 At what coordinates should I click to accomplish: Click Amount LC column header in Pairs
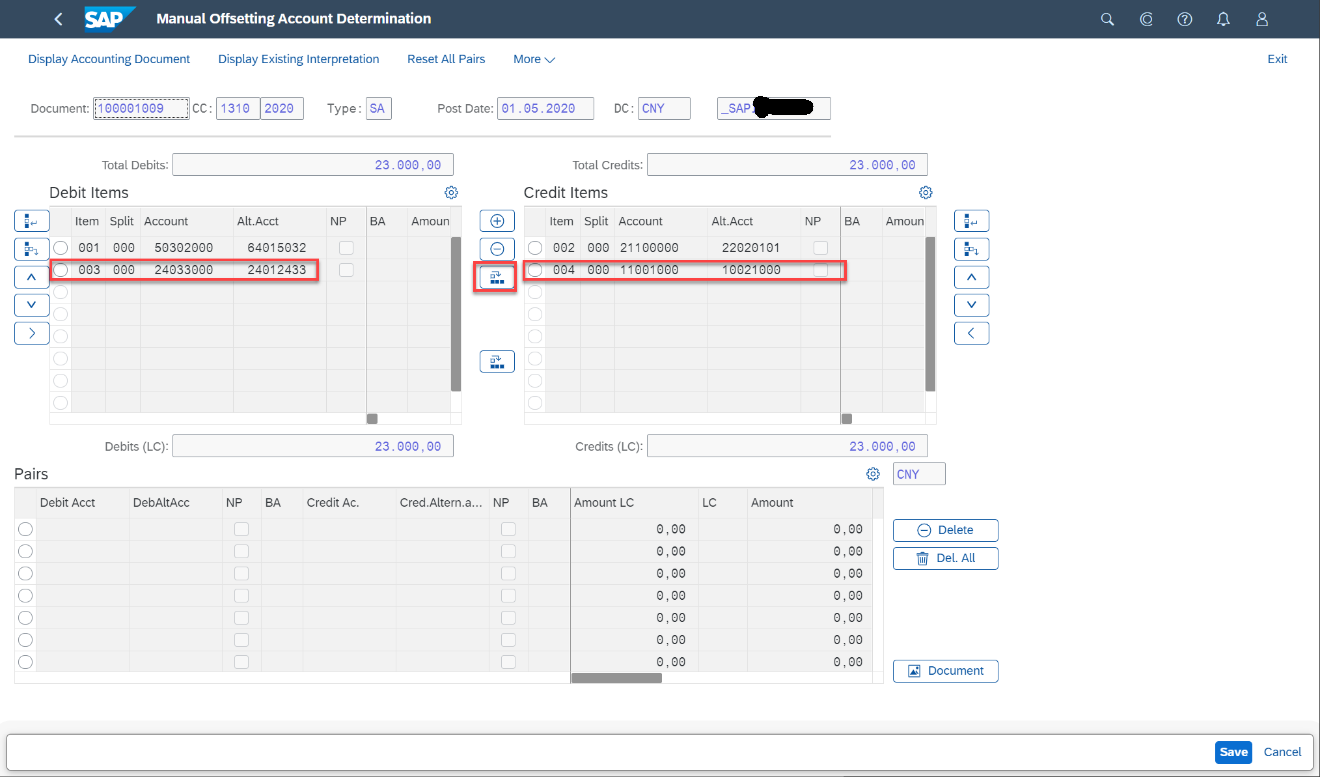(634, 503)
